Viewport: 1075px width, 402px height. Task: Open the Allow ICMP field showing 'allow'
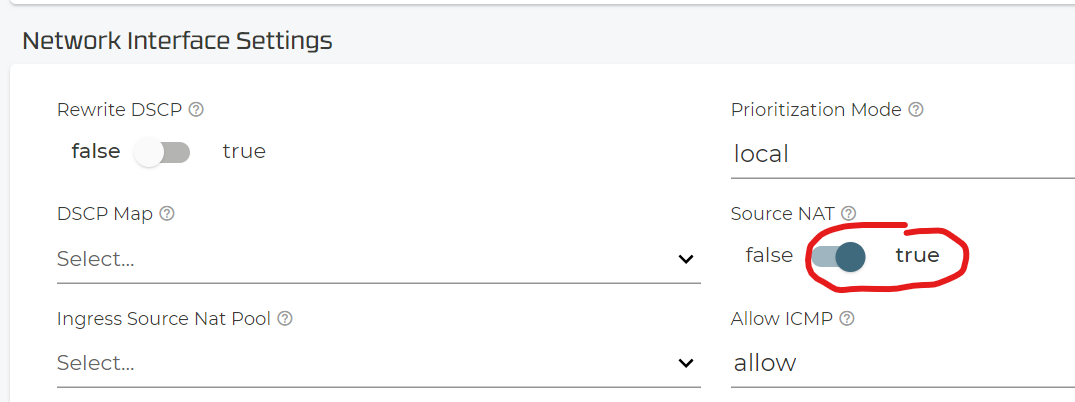tap(900, 363)
